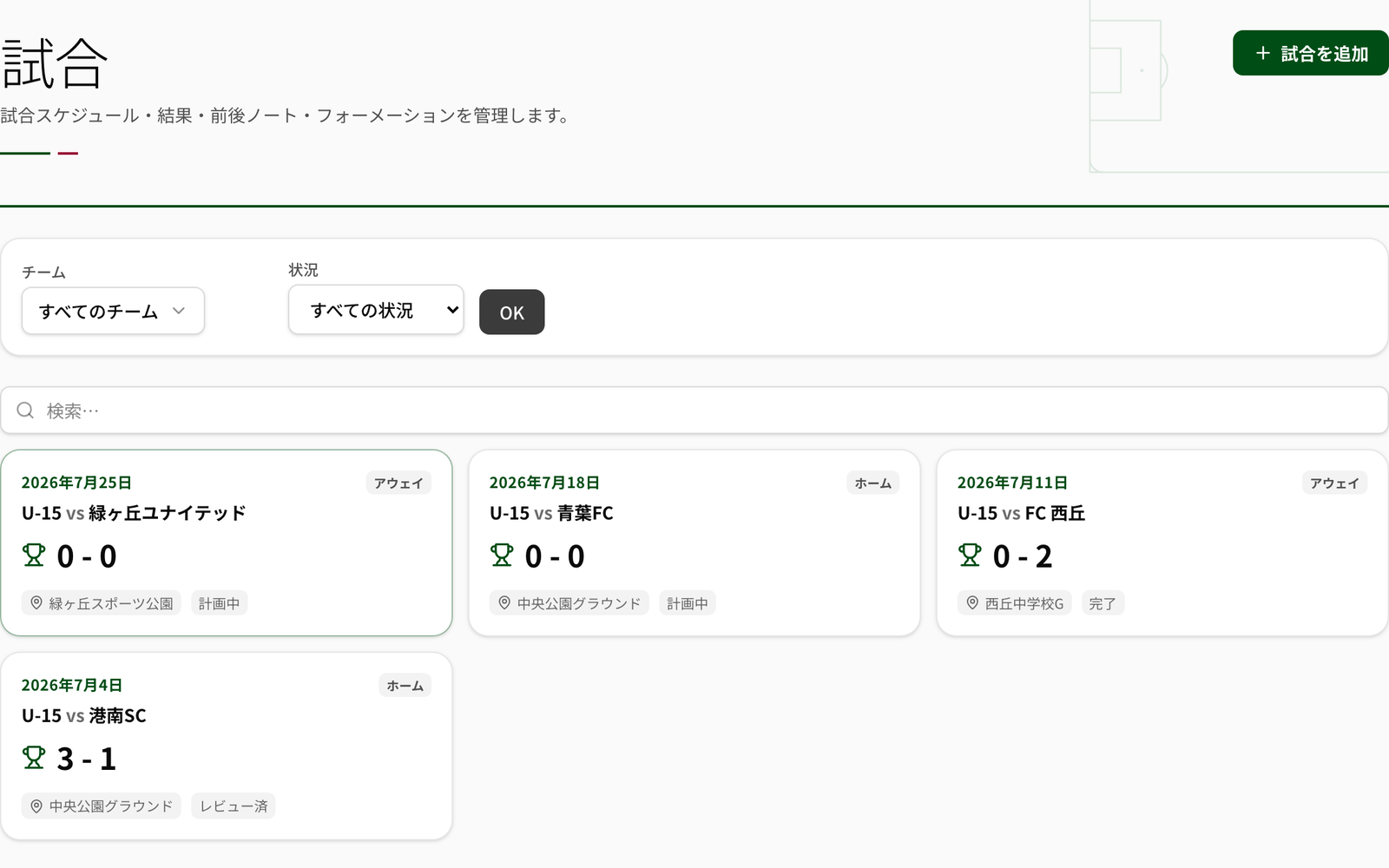Click 中央公園グラウンド venue on 青葉FC card
1389x868 pixels.
(x=569, y=602)
